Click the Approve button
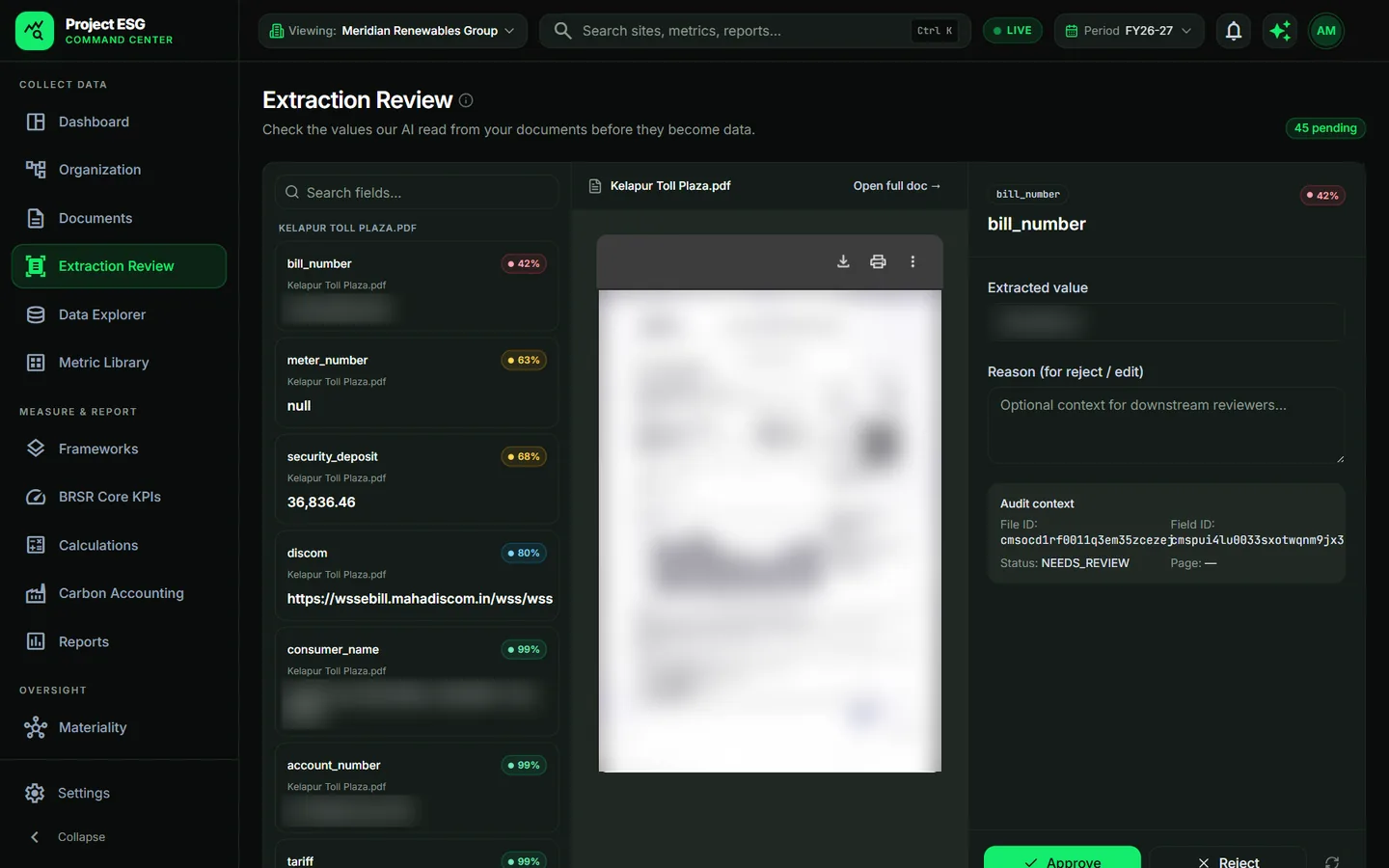This screenshot has width=1389, height=868. click(1062, 857)
